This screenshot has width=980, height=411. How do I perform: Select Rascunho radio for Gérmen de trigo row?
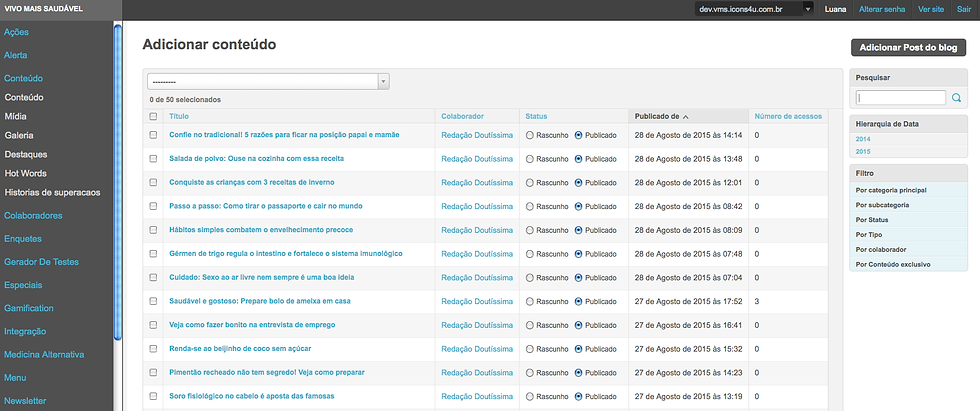[x=530, y=254]
